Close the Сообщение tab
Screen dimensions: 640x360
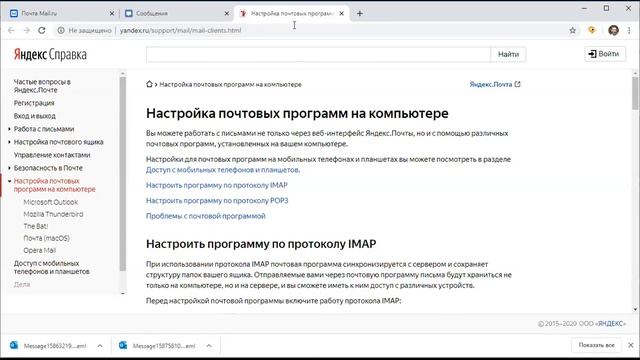point(227,13)
